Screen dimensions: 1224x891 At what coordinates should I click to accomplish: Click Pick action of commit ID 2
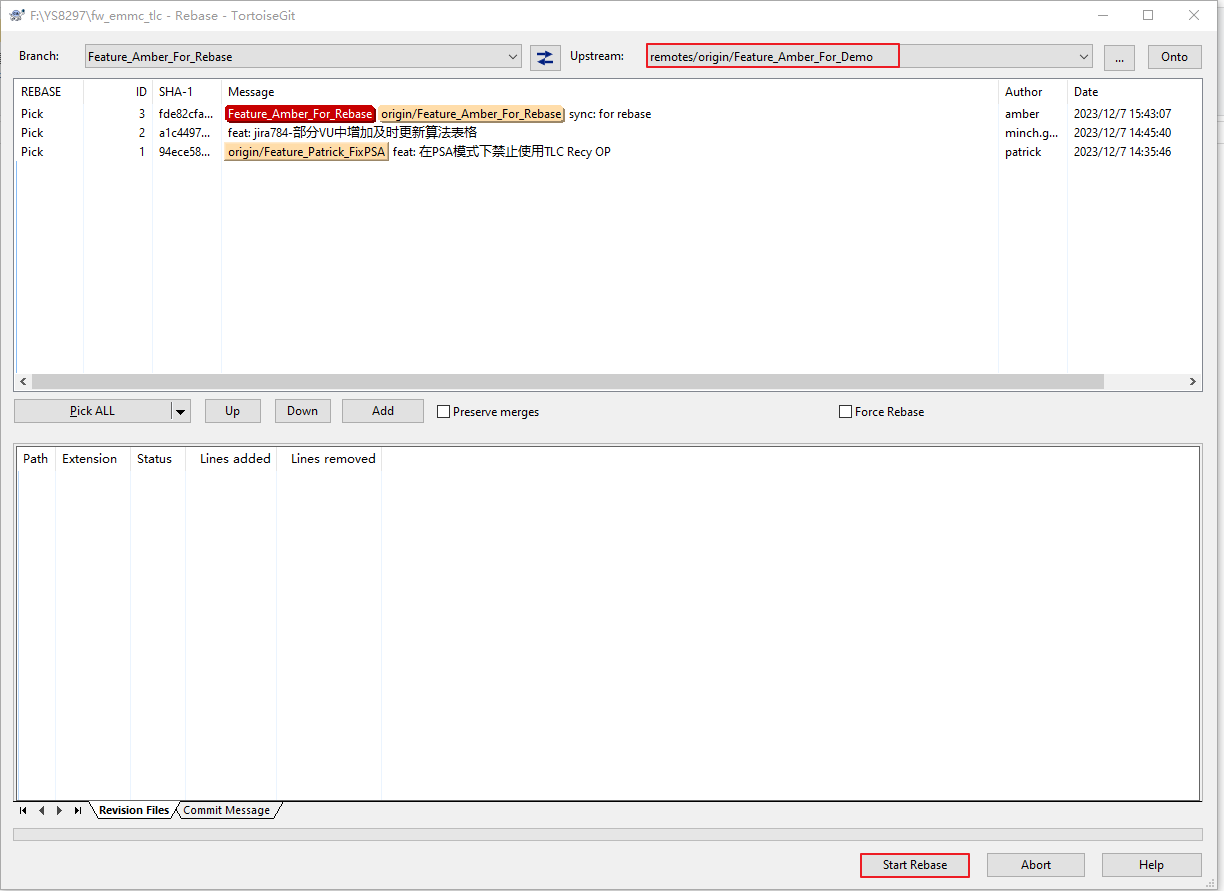(x=32, y=133)
